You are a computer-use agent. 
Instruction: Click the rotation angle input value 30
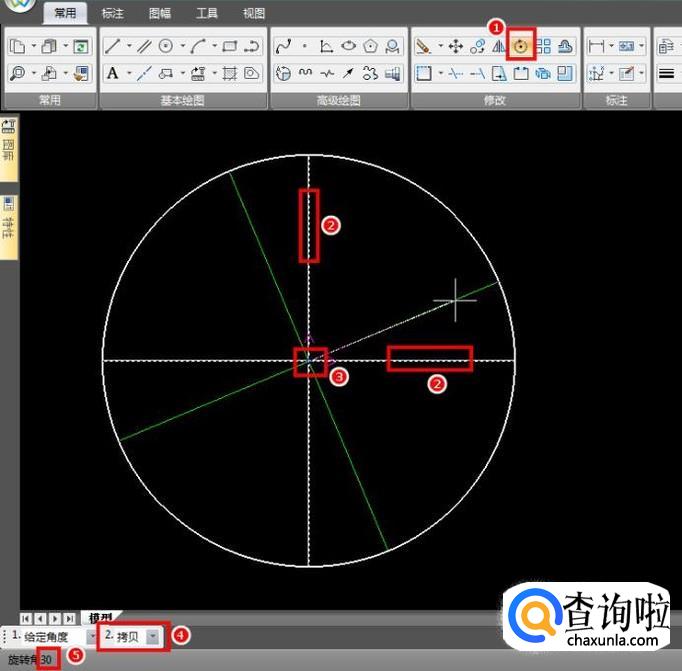(47, 660)
